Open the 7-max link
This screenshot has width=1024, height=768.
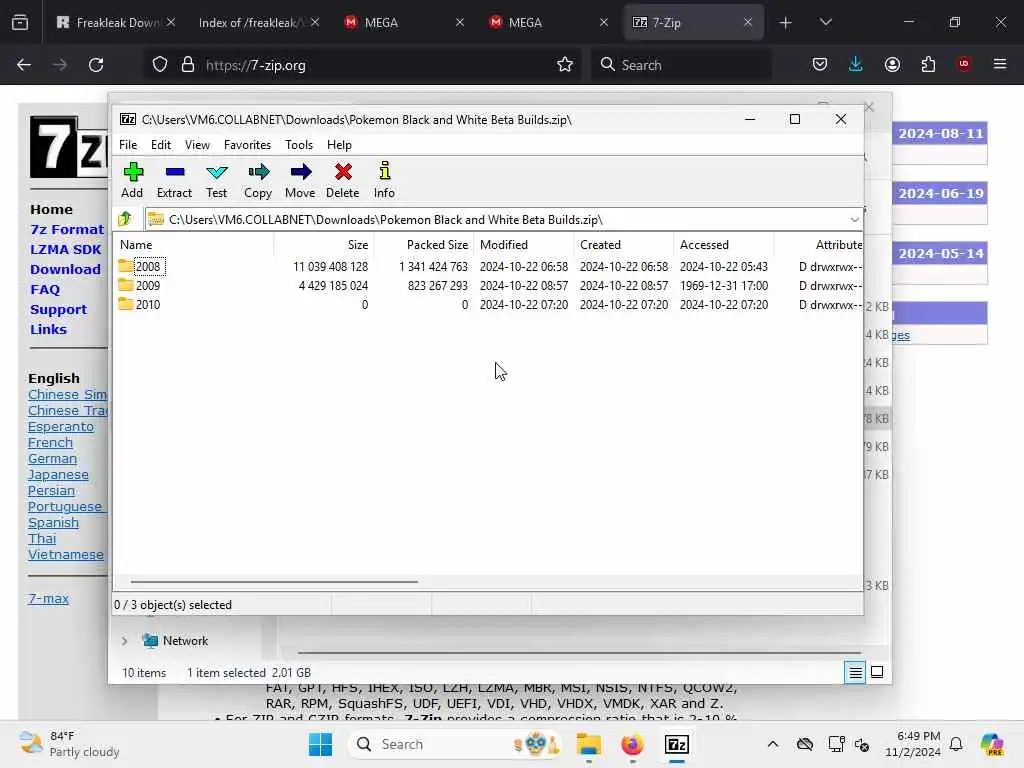(48, 598)
